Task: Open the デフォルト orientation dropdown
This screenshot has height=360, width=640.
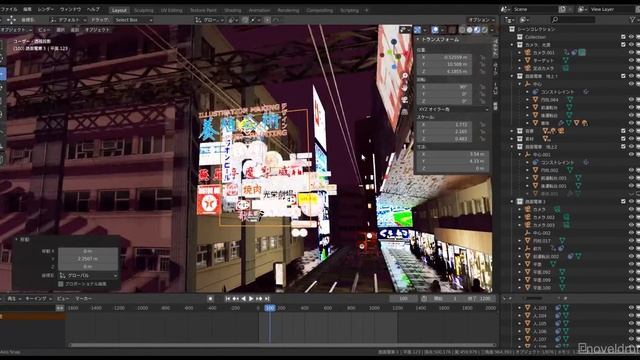Action: 68,20
